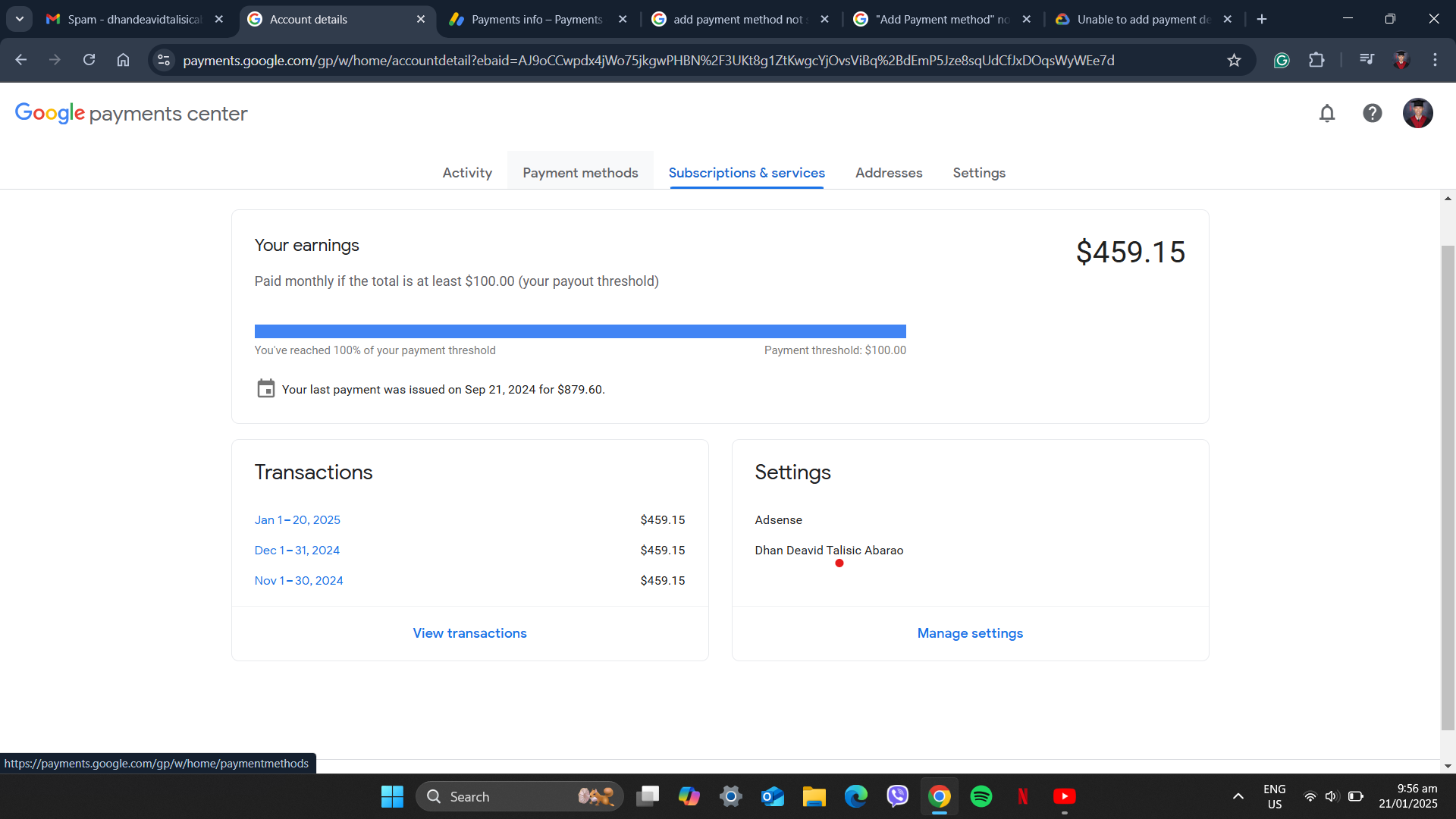
Task: Bookmark this page with the star icon
Action: (x=1234, y=60)
